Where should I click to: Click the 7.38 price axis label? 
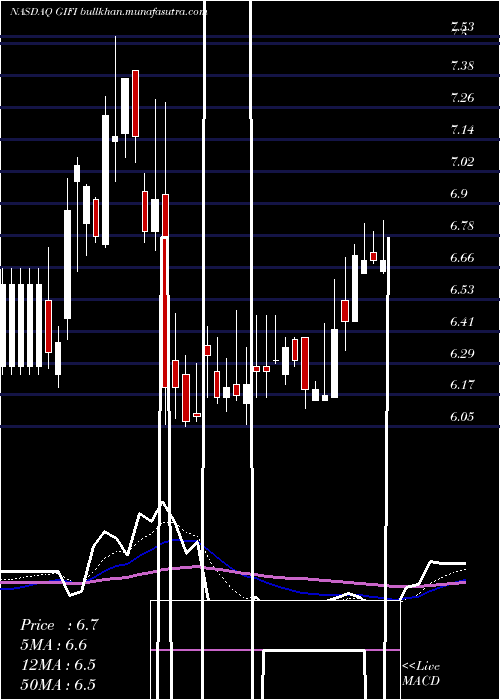[x=462, y=67]
